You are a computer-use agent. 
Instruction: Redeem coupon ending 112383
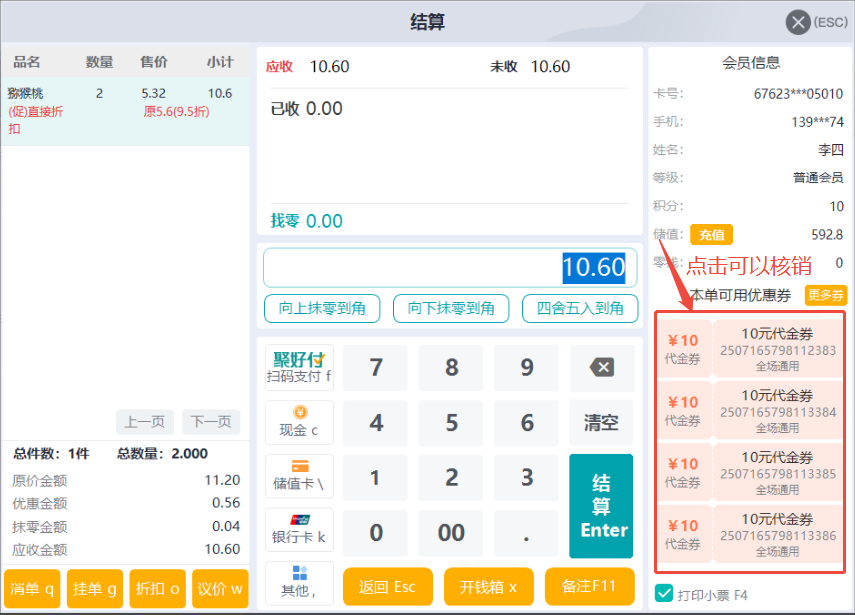coord(750,348)
